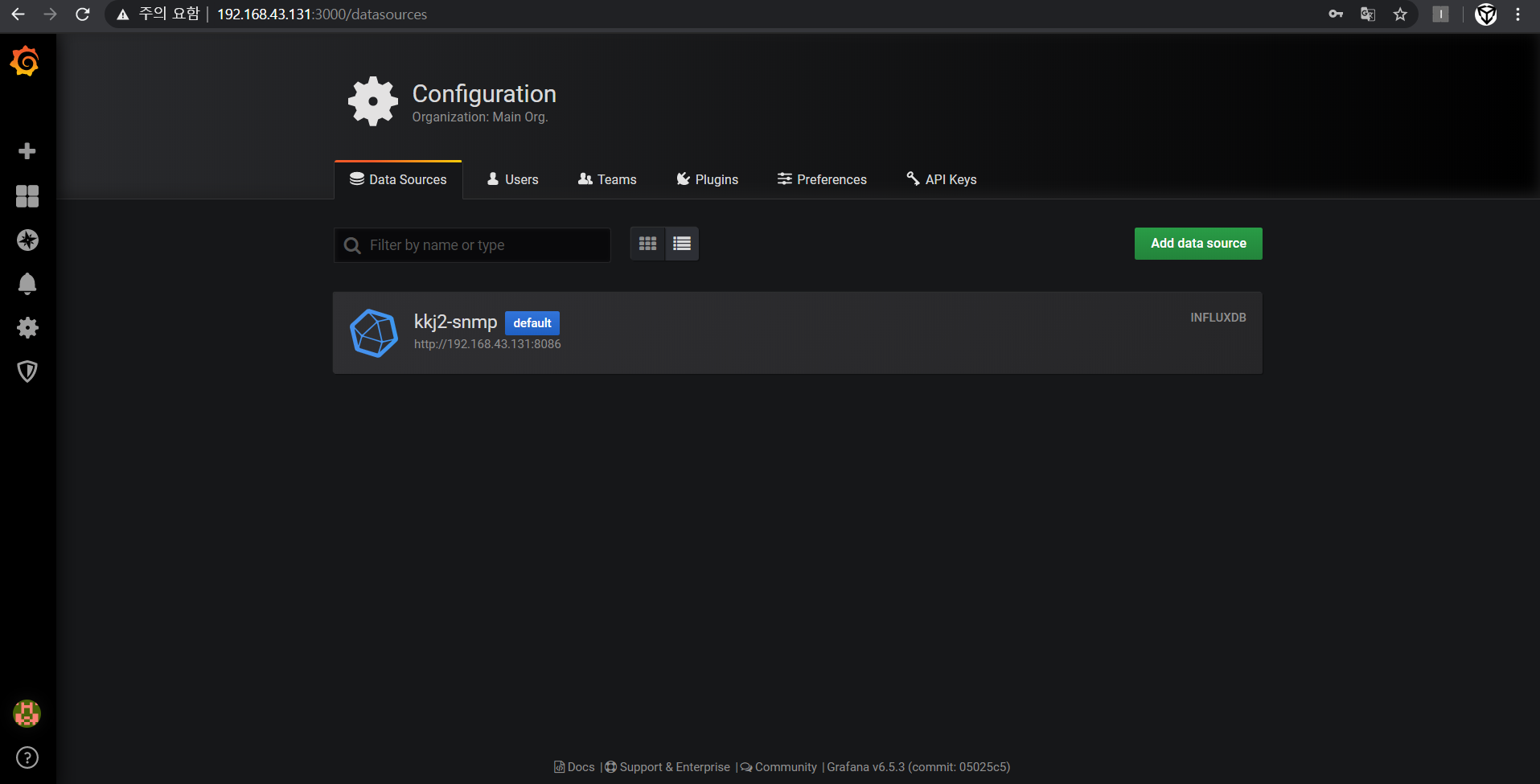Click the Grafana logo home icon
The height and width of the screenshot is (784, 1540).
click(x=25, y=61)
